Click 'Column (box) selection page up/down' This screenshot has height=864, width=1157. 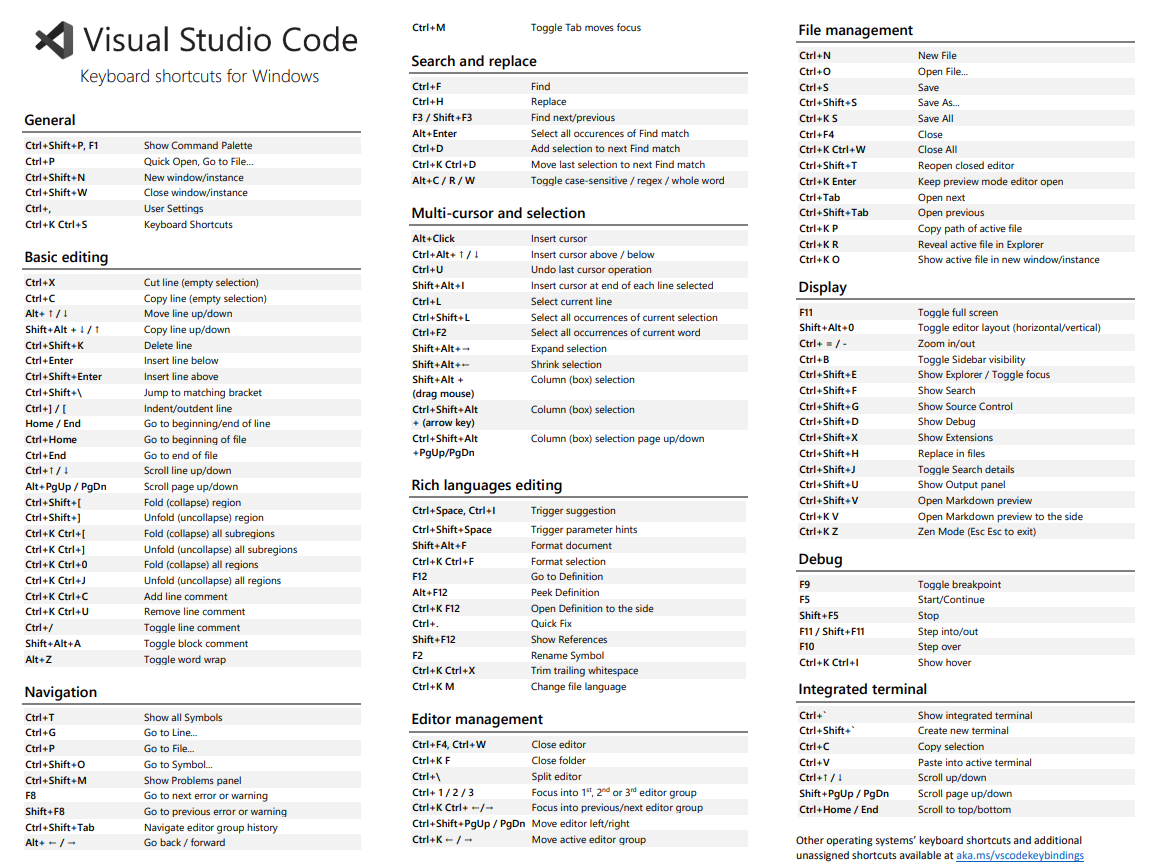(617, 438)
